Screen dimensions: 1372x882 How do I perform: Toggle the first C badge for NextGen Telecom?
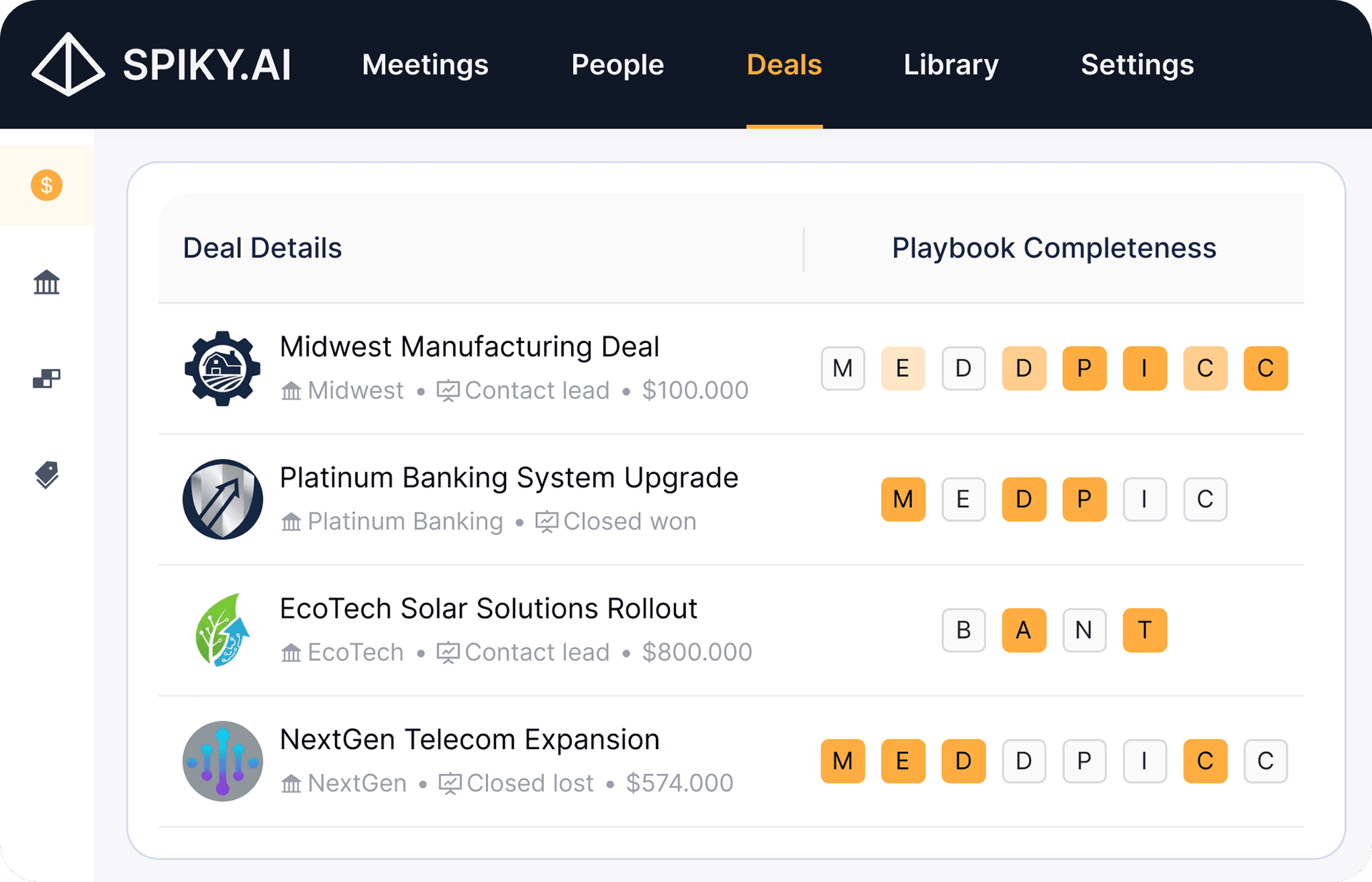pyautogui.click(x=1205, y=761)
